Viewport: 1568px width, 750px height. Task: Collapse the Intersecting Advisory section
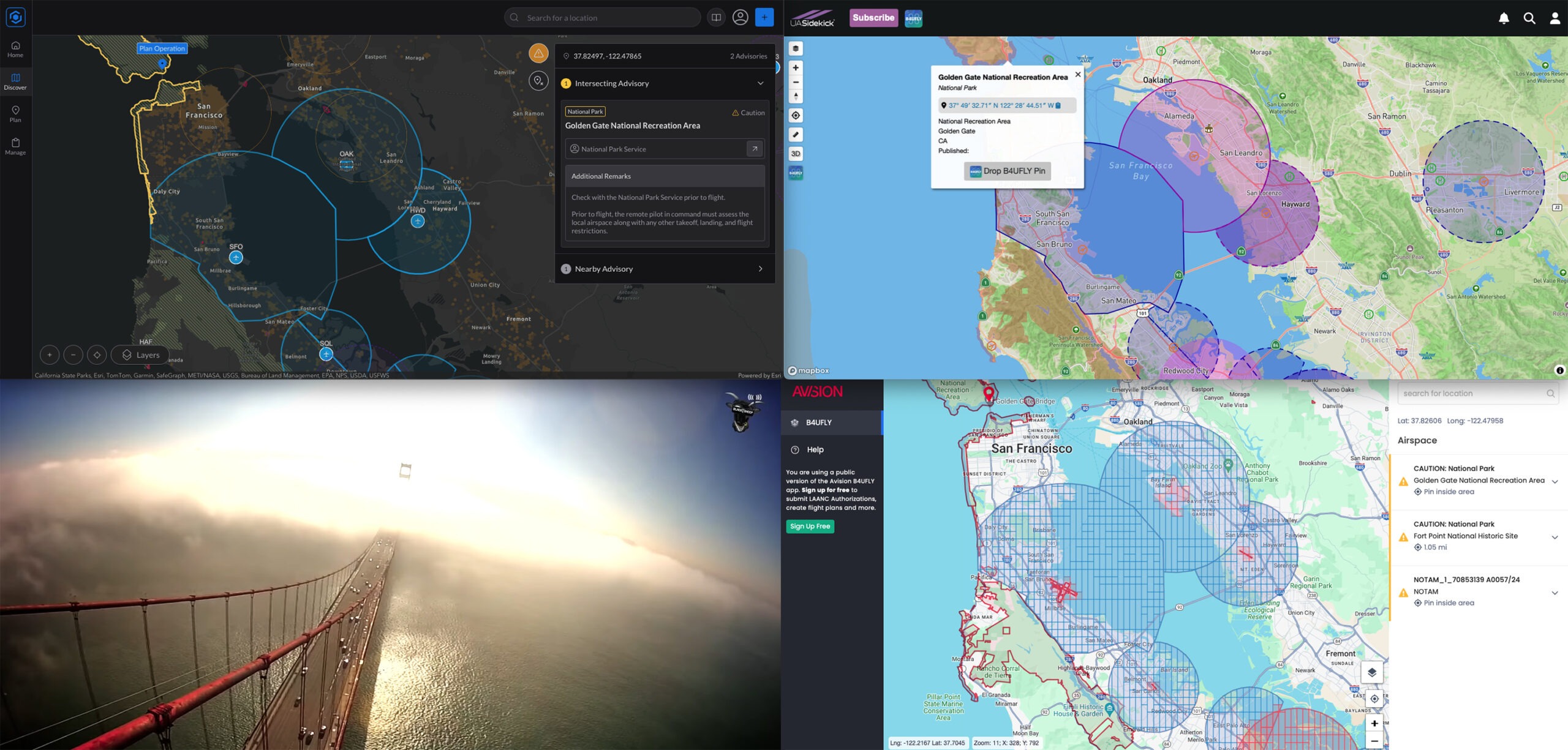(760, 83)
